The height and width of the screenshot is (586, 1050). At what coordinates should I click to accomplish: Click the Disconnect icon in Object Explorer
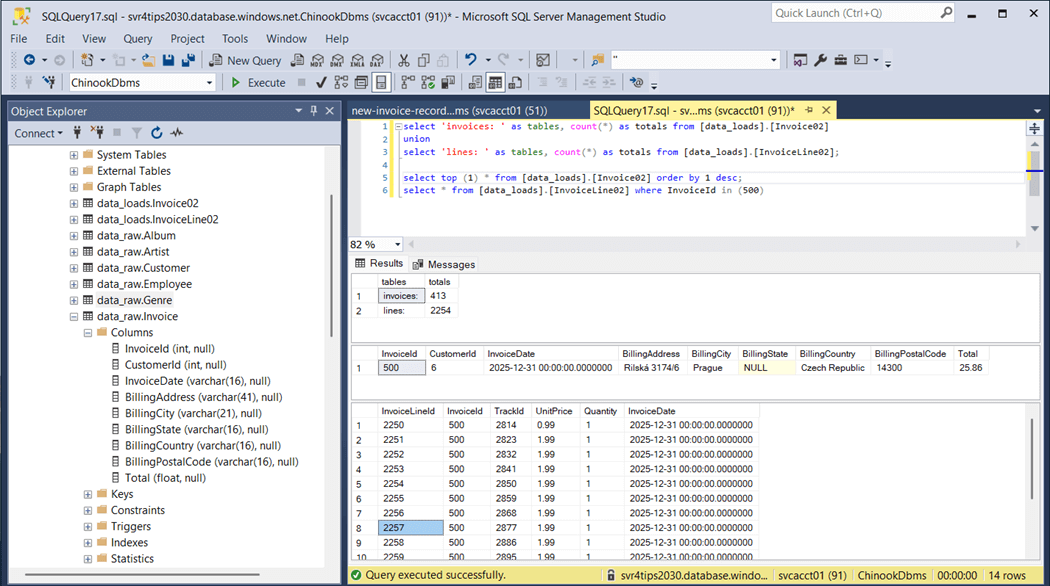pos(97,133)
